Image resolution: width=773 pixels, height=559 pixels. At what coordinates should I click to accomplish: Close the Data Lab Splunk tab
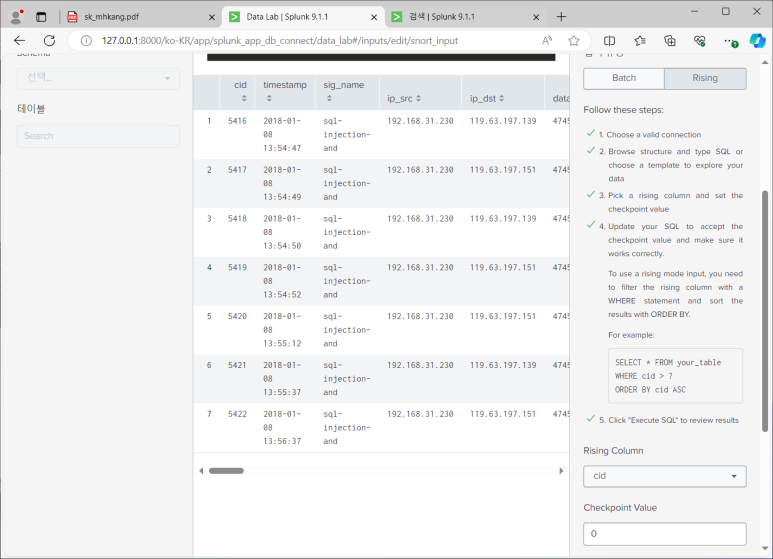(x=374, y=17)
